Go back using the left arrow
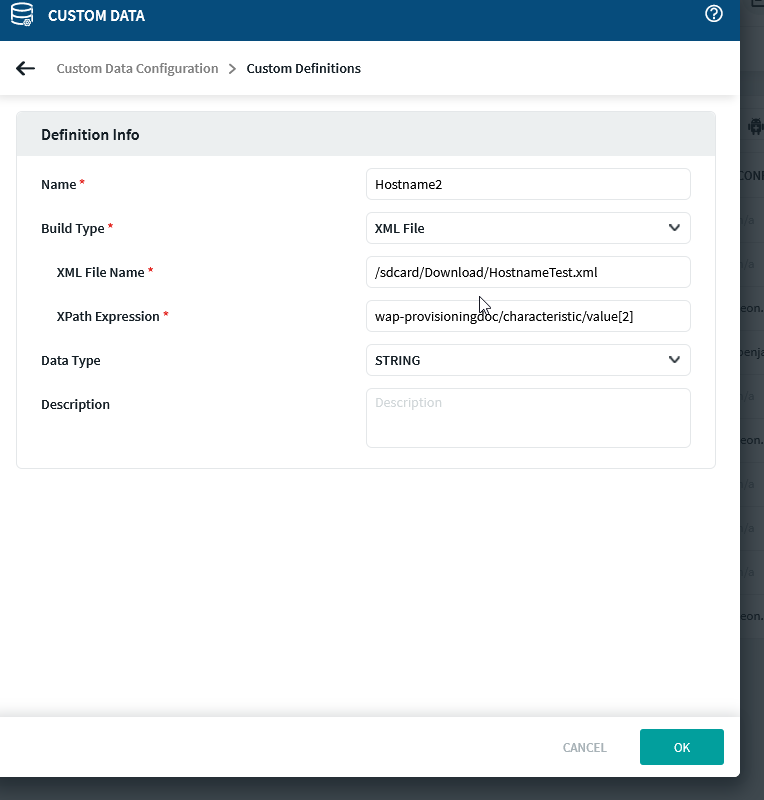This screenshot has width=764, height=800. click(25, 68)
